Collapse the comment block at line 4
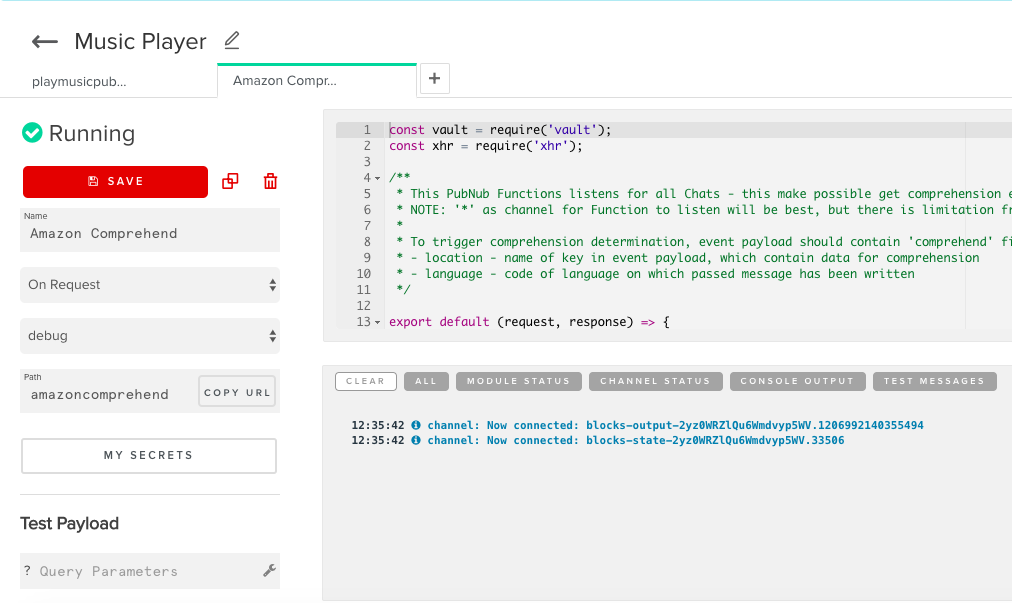 [377, 178]
